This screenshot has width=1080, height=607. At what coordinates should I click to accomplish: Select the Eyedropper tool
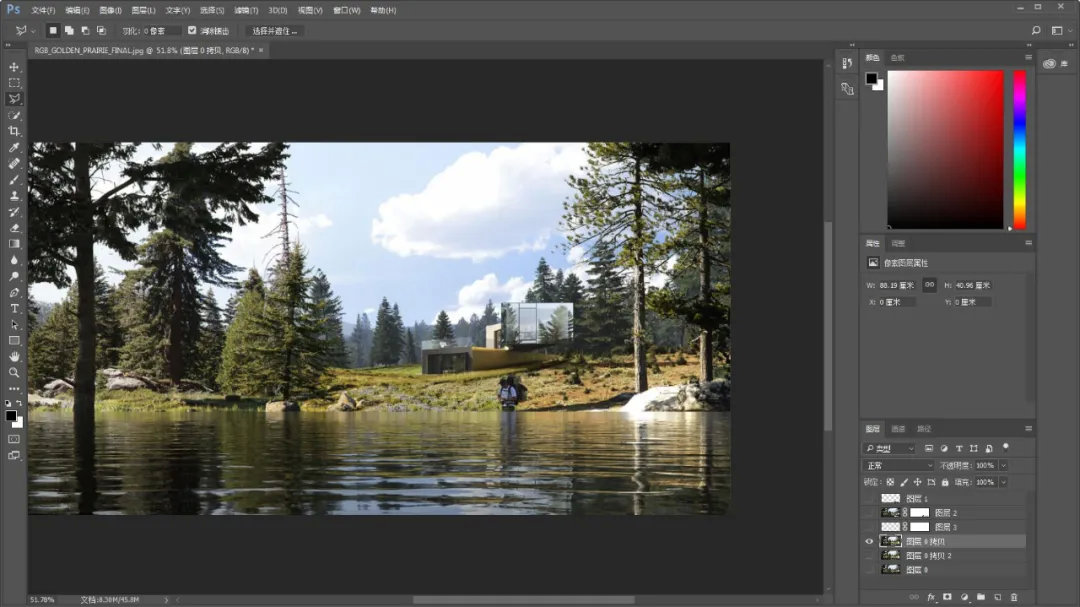click(14, 147)
